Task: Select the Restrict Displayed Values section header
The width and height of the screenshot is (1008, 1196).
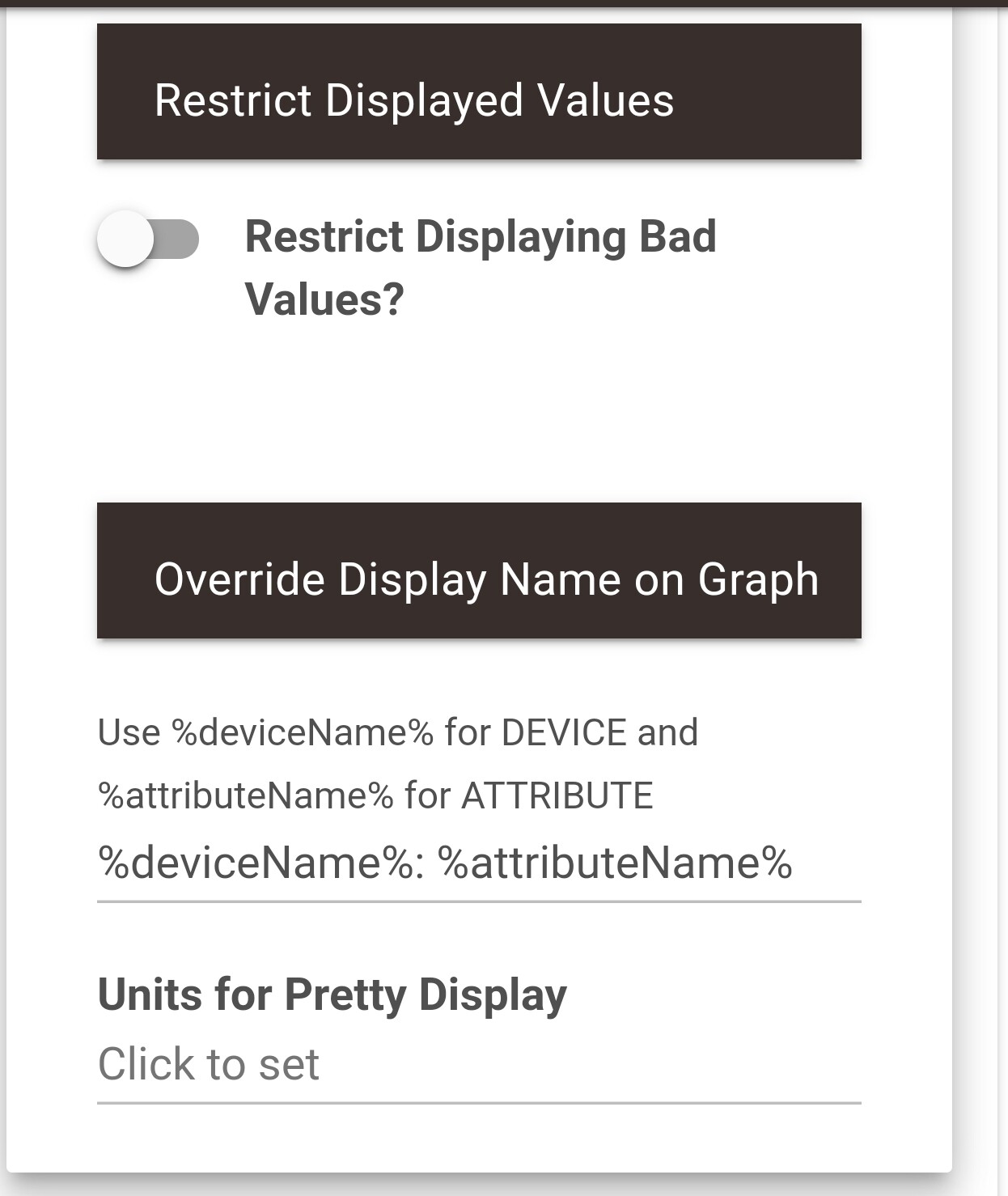Action: click(x=479, y=91)
